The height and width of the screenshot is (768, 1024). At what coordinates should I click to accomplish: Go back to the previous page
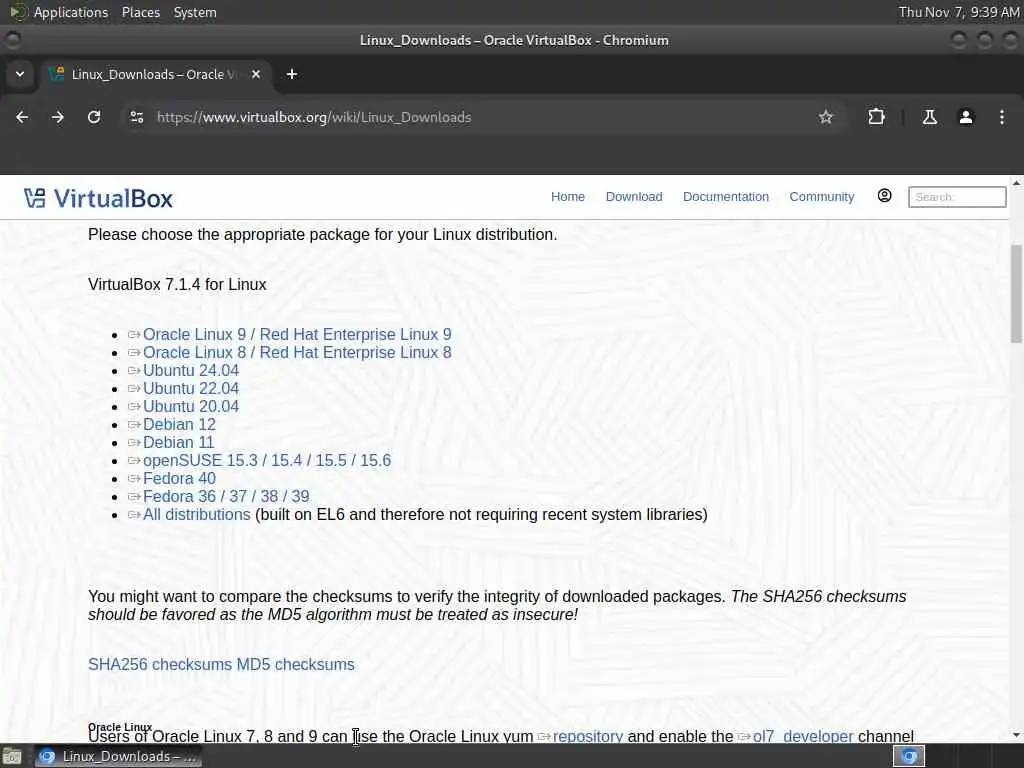(x=22, y=117)
